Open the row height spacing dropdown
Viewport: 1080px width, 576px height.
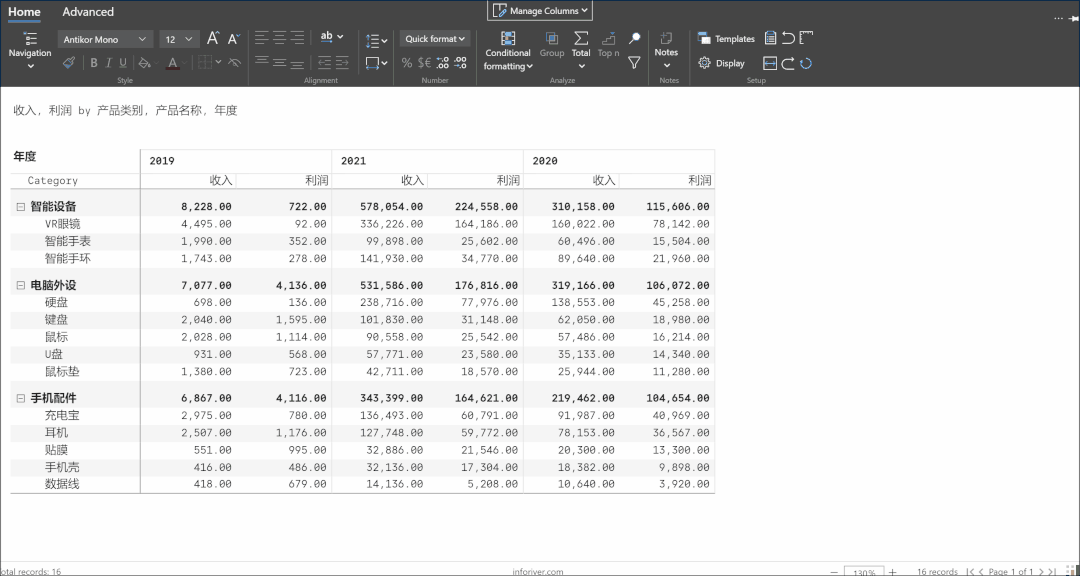(x=377, y=40)
